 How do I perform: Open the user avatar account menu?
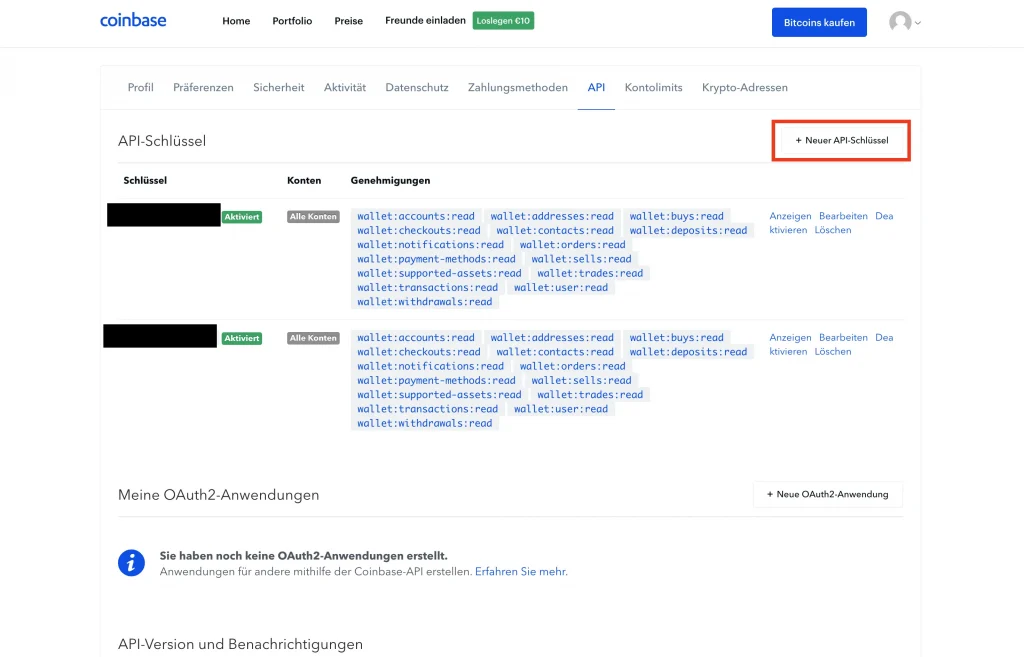pyautogui.click(x=903, y=22)
